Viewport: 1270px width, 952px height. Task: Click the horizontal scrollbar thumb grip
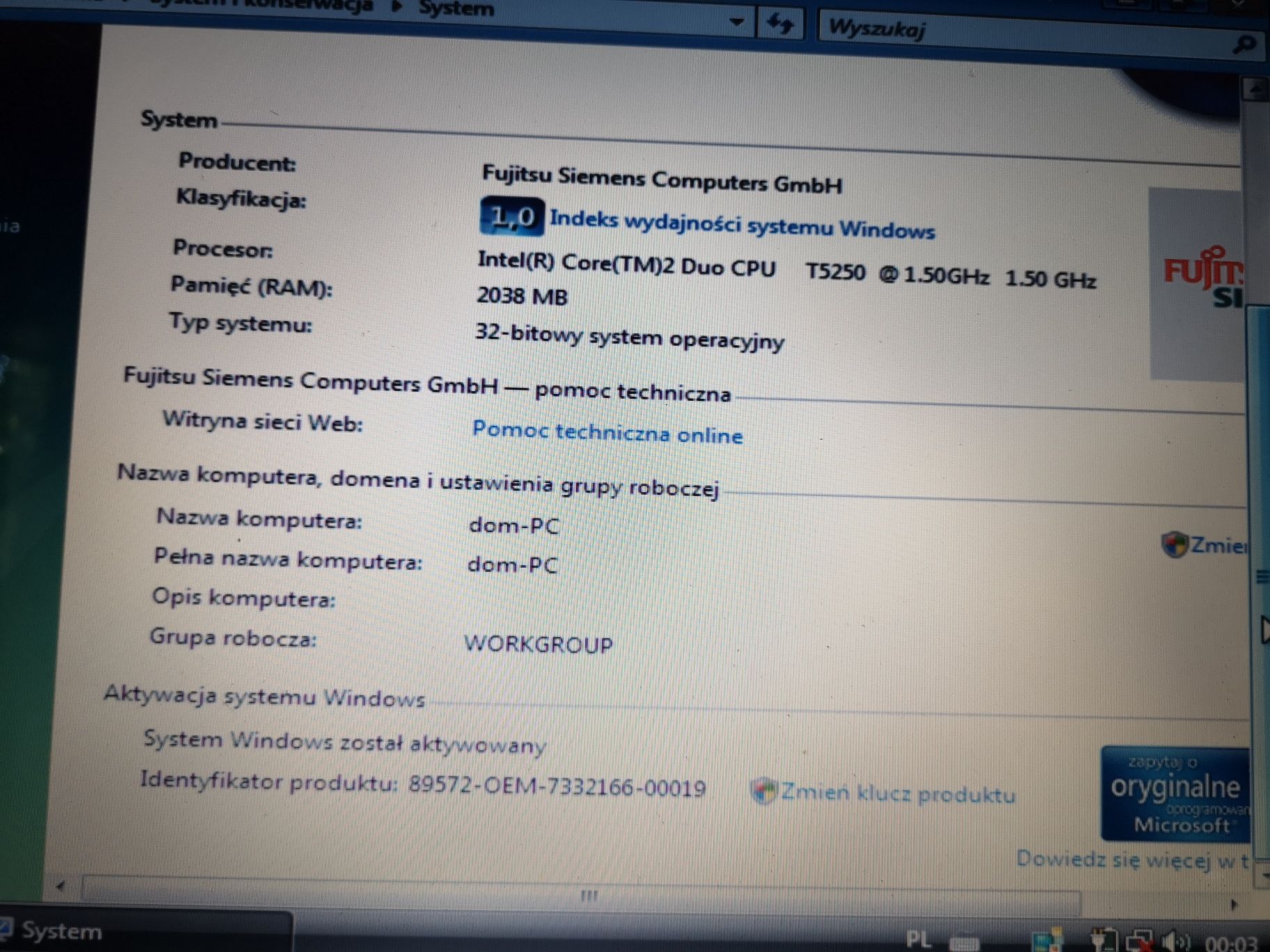coord(588,896)
